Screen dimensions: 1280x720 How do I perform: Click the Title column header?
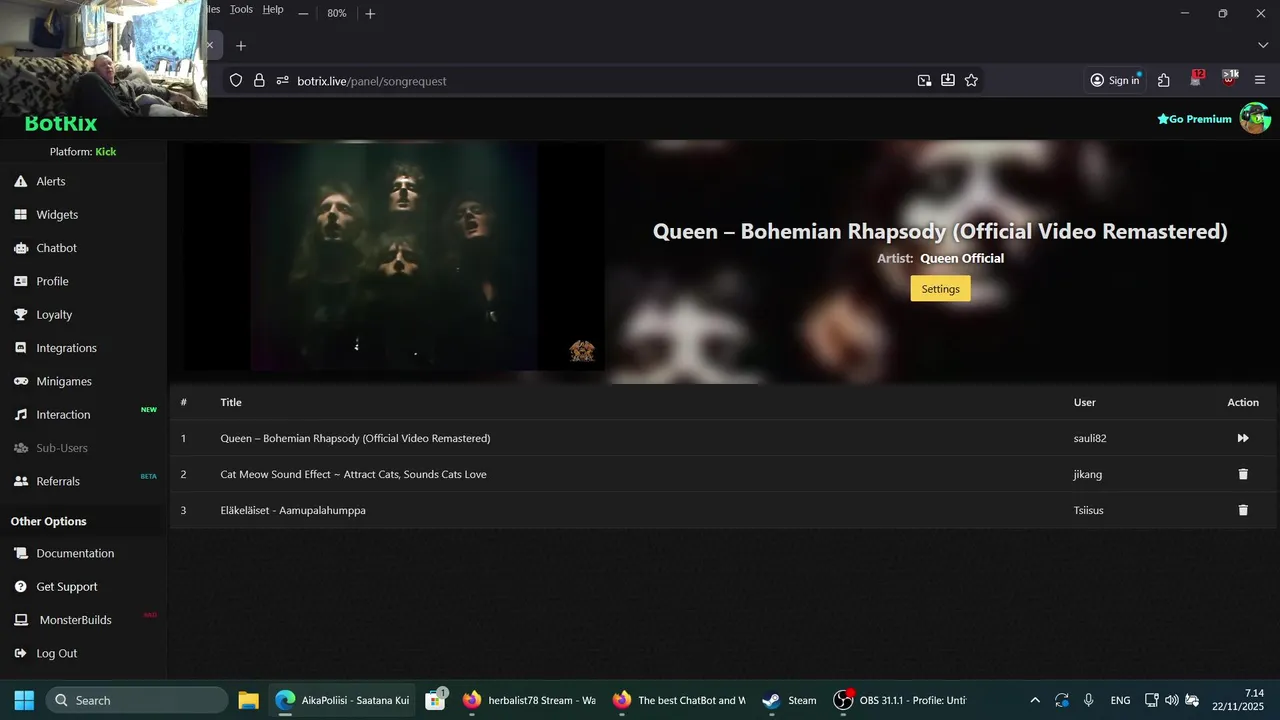click(x=231, y=402)
